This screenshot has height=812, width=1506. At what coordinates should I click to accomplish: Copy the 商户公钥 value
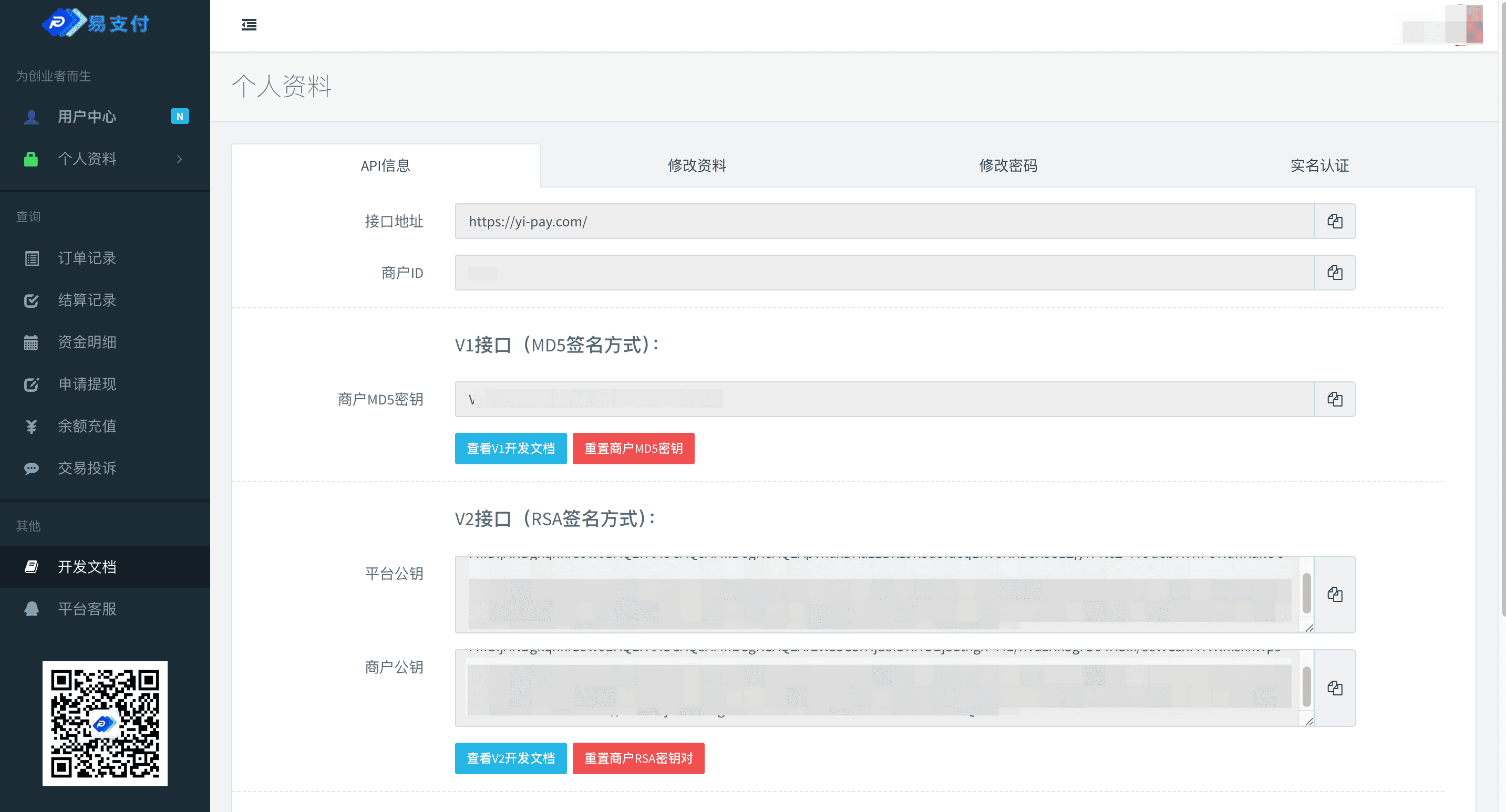tap(1335, 688)
